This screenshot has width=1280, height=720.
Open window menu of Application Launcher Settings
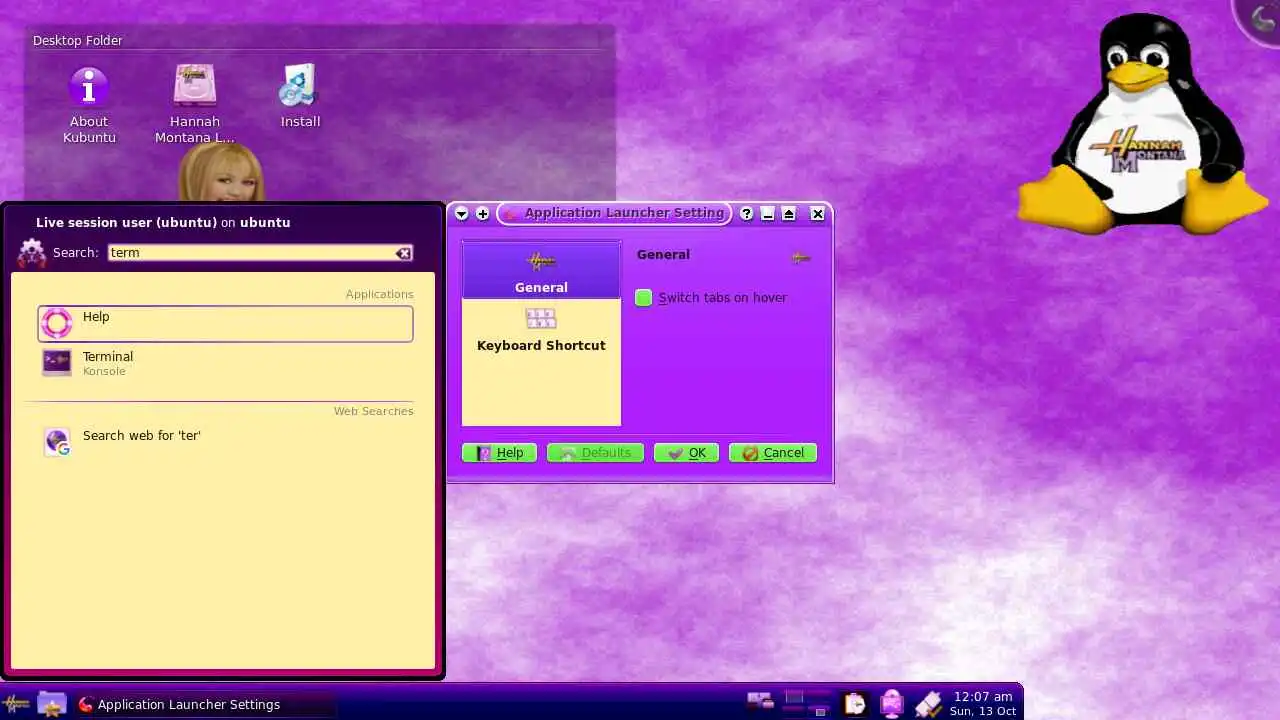[461, 214]
